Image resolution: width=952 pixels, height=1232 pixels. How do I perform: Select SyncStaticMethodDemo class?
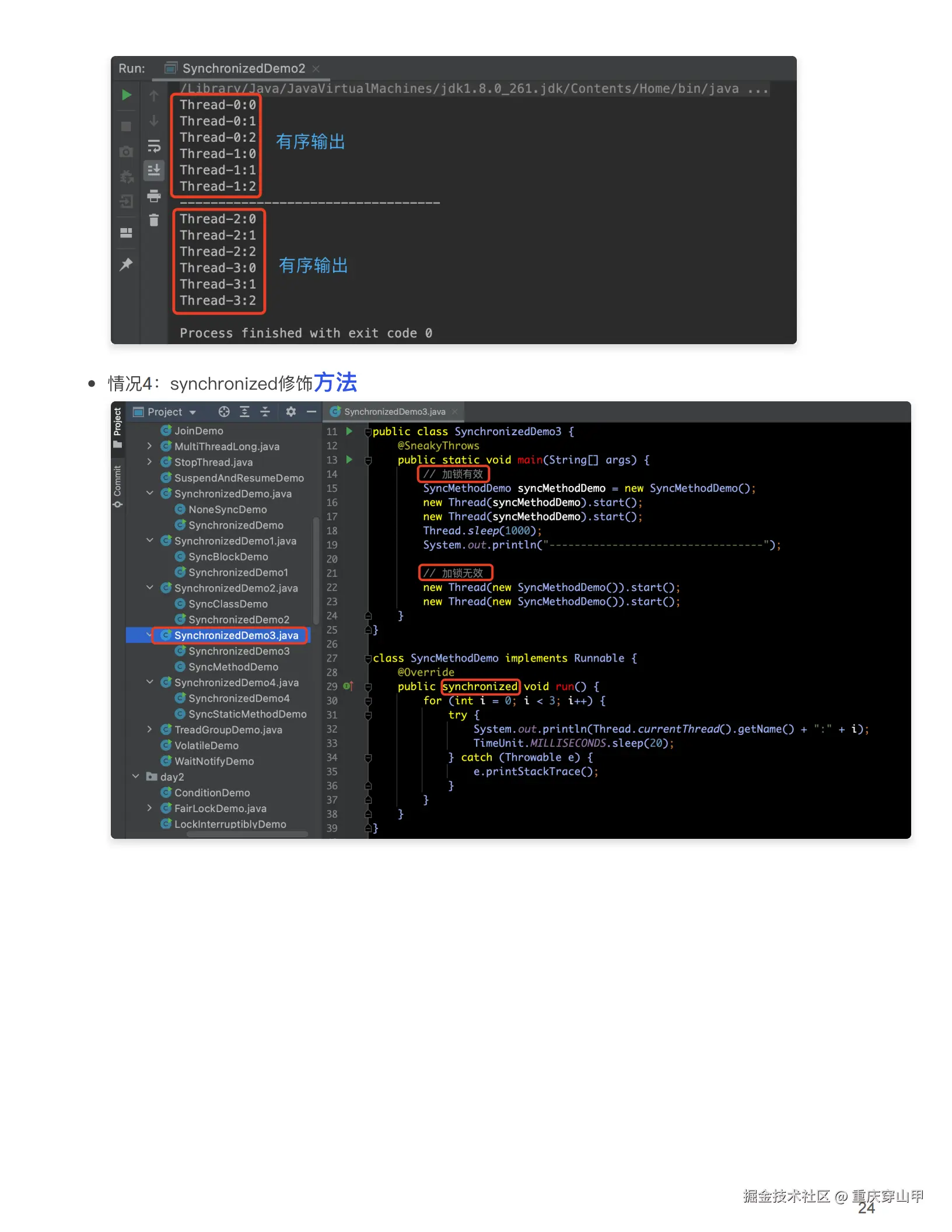tap(247, 714)
